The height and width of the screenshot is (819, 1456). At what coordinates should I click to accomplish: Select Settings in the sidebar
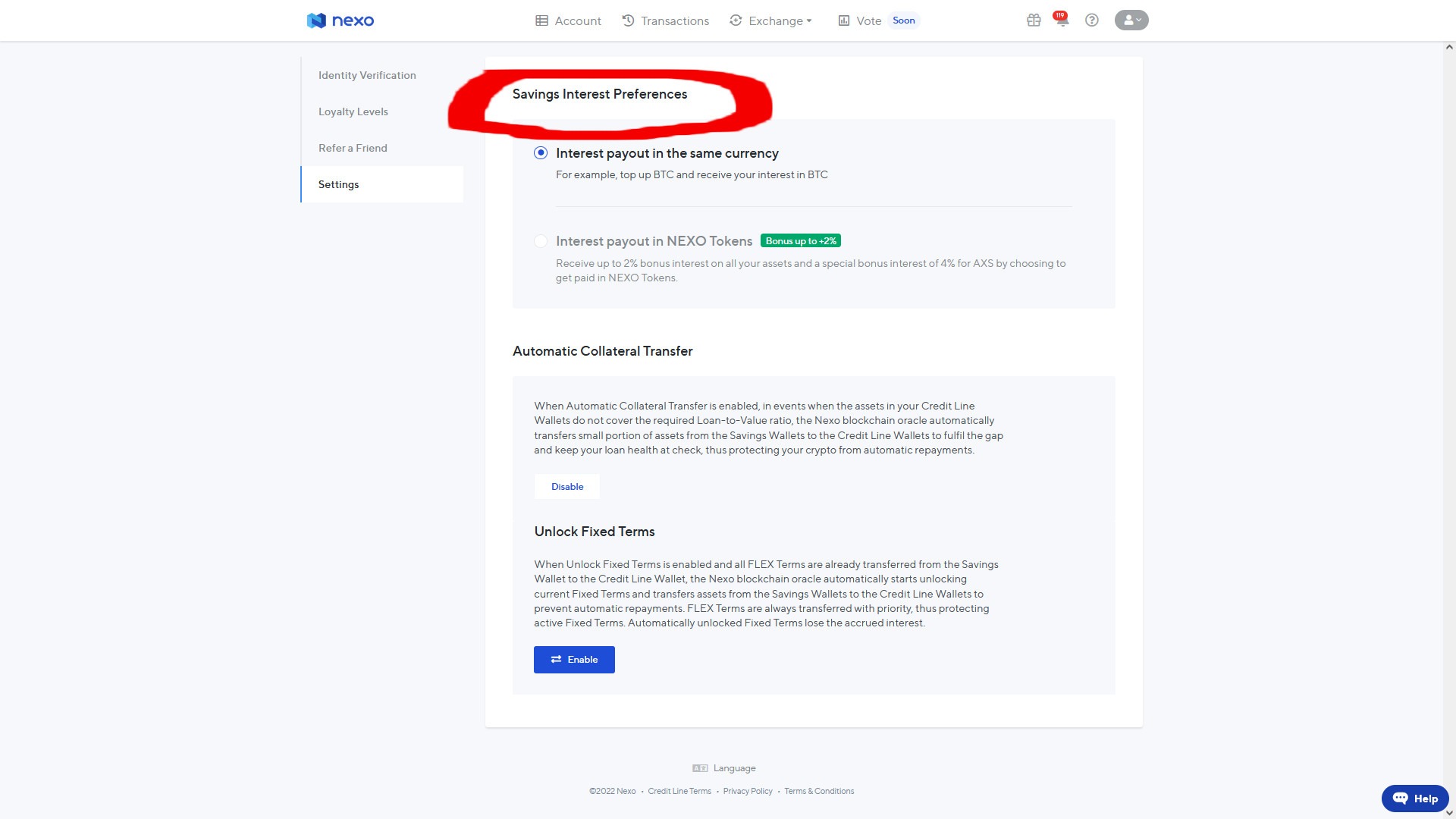pos(382,184)
